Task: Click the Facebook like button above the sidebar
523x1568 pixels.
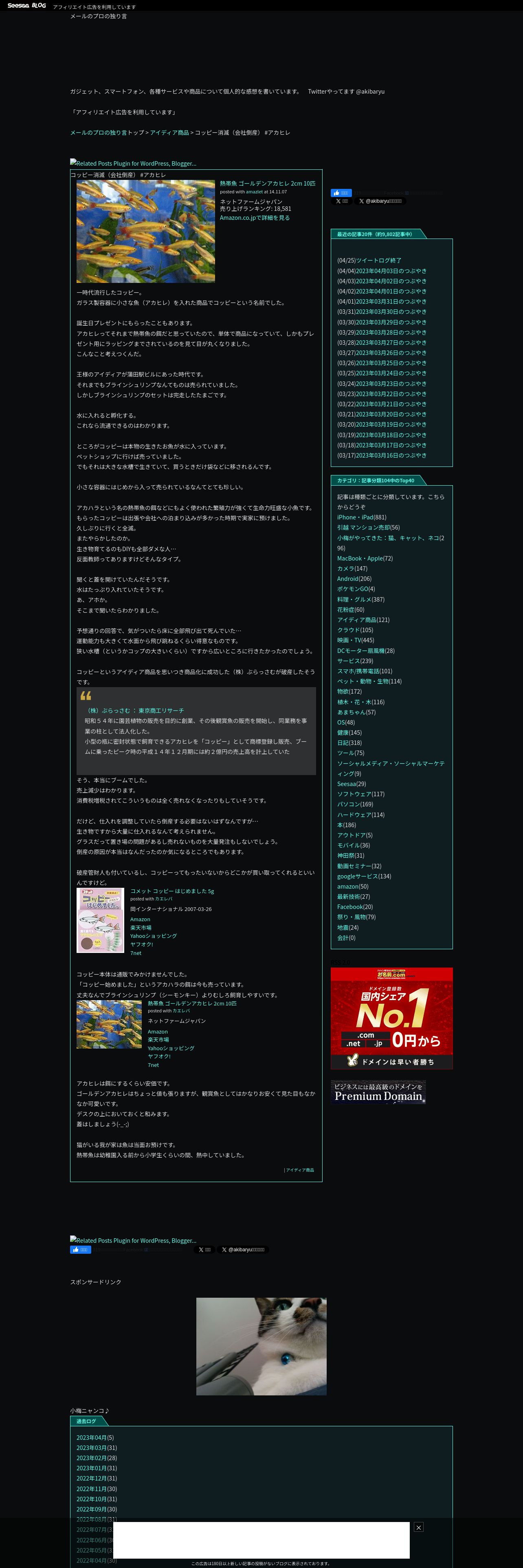Action: tap(341, 193)
